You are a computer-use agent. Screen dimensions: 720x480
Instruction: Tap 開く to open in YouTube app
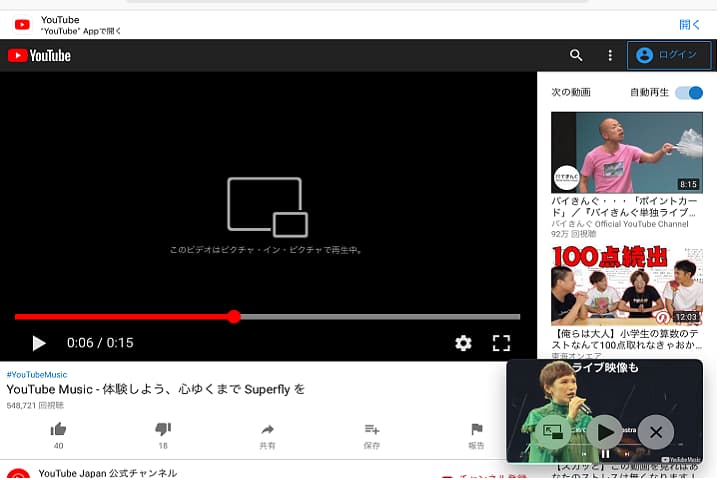(689, 24)
